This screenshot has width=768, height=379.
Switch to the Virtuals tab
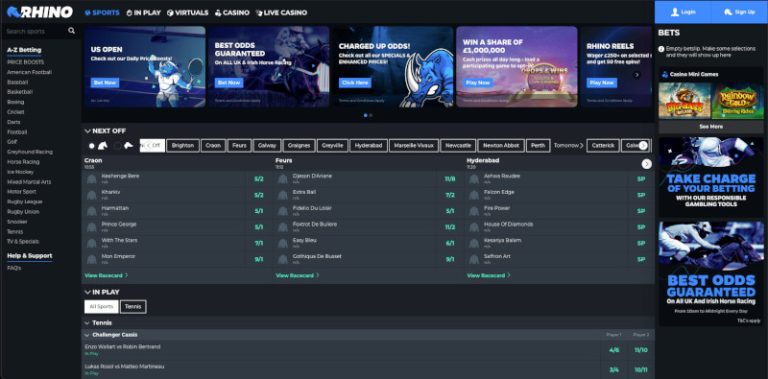[x=188, y=13]
